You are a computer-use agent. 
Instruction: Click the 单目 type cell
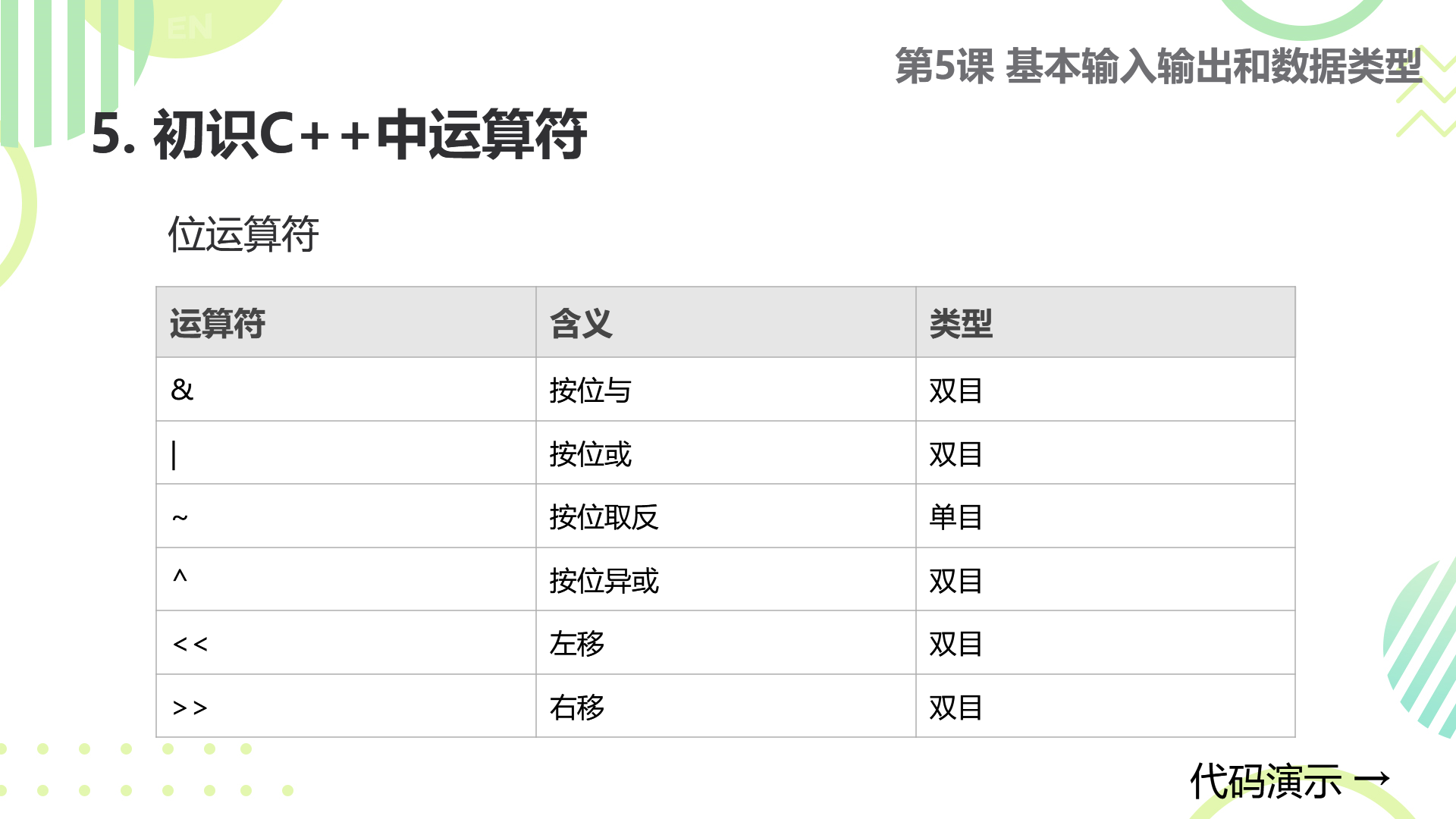click(x=1106, y=516)
